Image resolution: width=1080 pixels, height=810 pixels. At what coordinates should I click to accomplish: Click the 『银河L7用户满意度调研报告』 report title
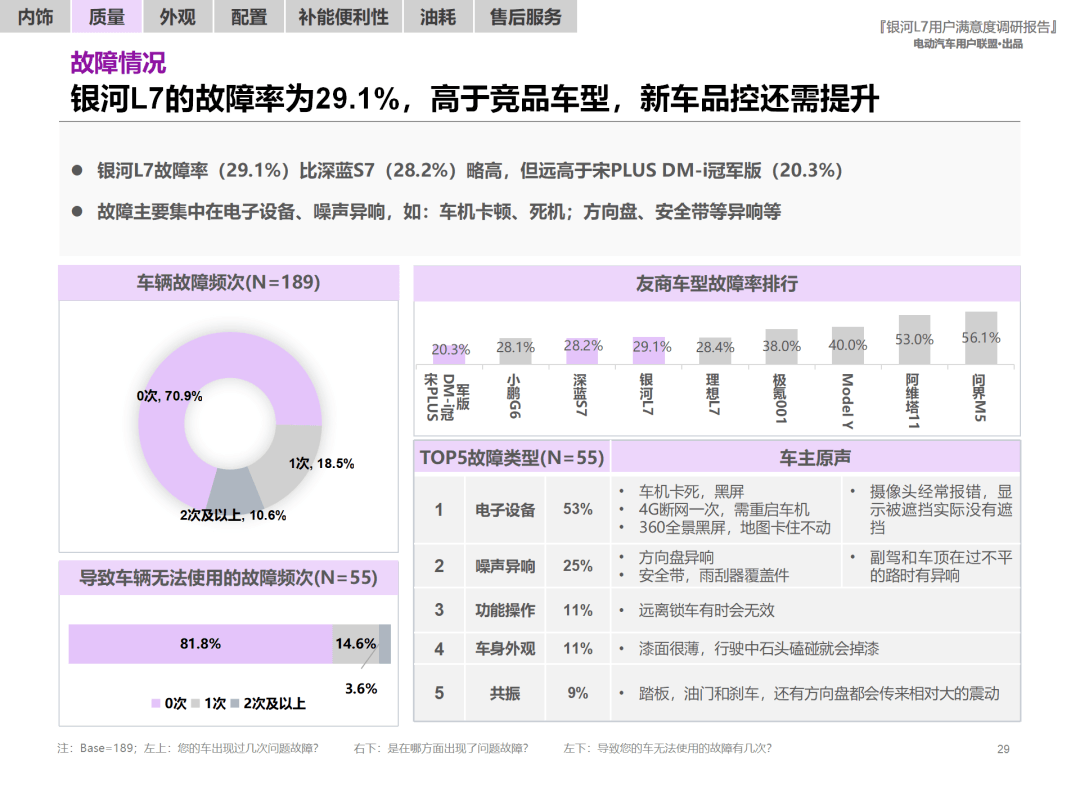[968, 27]
